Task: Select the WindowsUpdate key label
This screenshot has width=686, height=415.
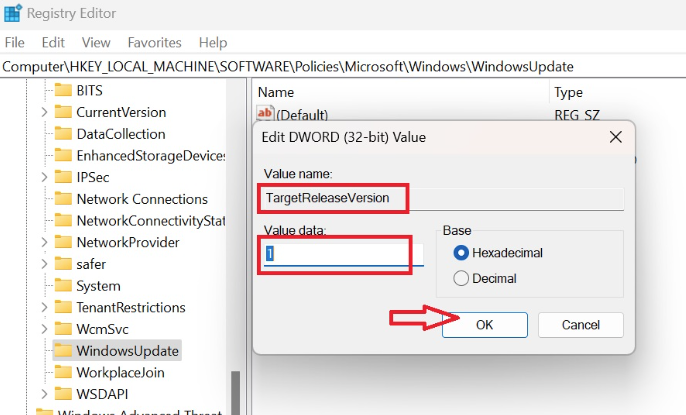Action: pos(127,350)
